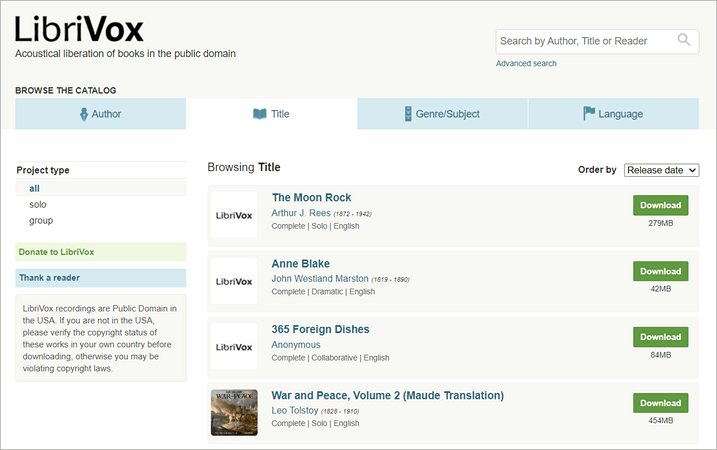Click the LibriVox logo in header
Viewport: 717px width, 450px height.
tap(79, 28)
